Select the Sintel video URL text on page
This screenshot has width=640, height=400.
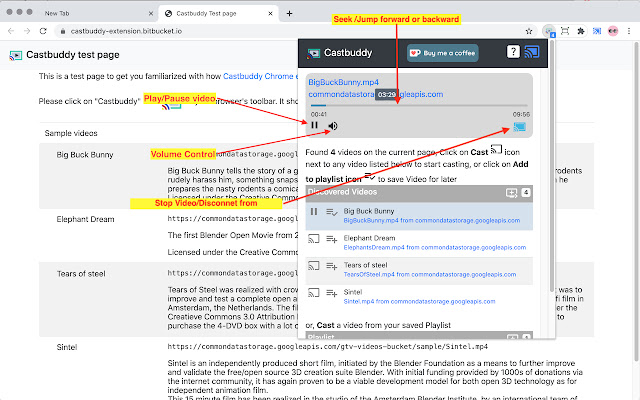point(327,347)
